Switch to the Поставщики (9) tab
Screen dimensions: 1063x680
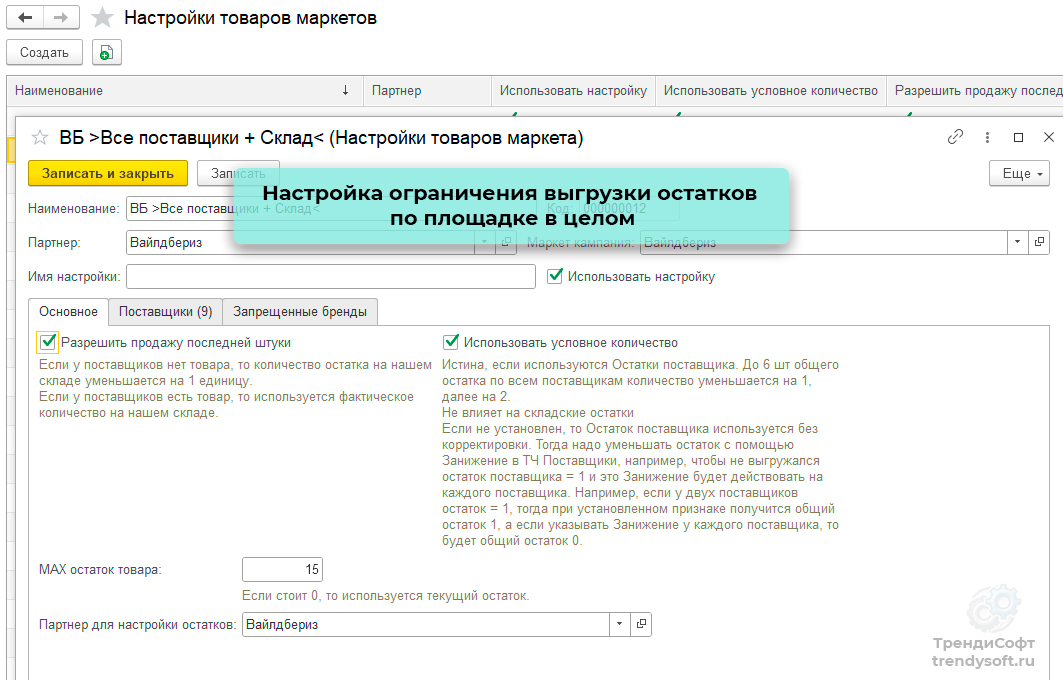(165, 312)
